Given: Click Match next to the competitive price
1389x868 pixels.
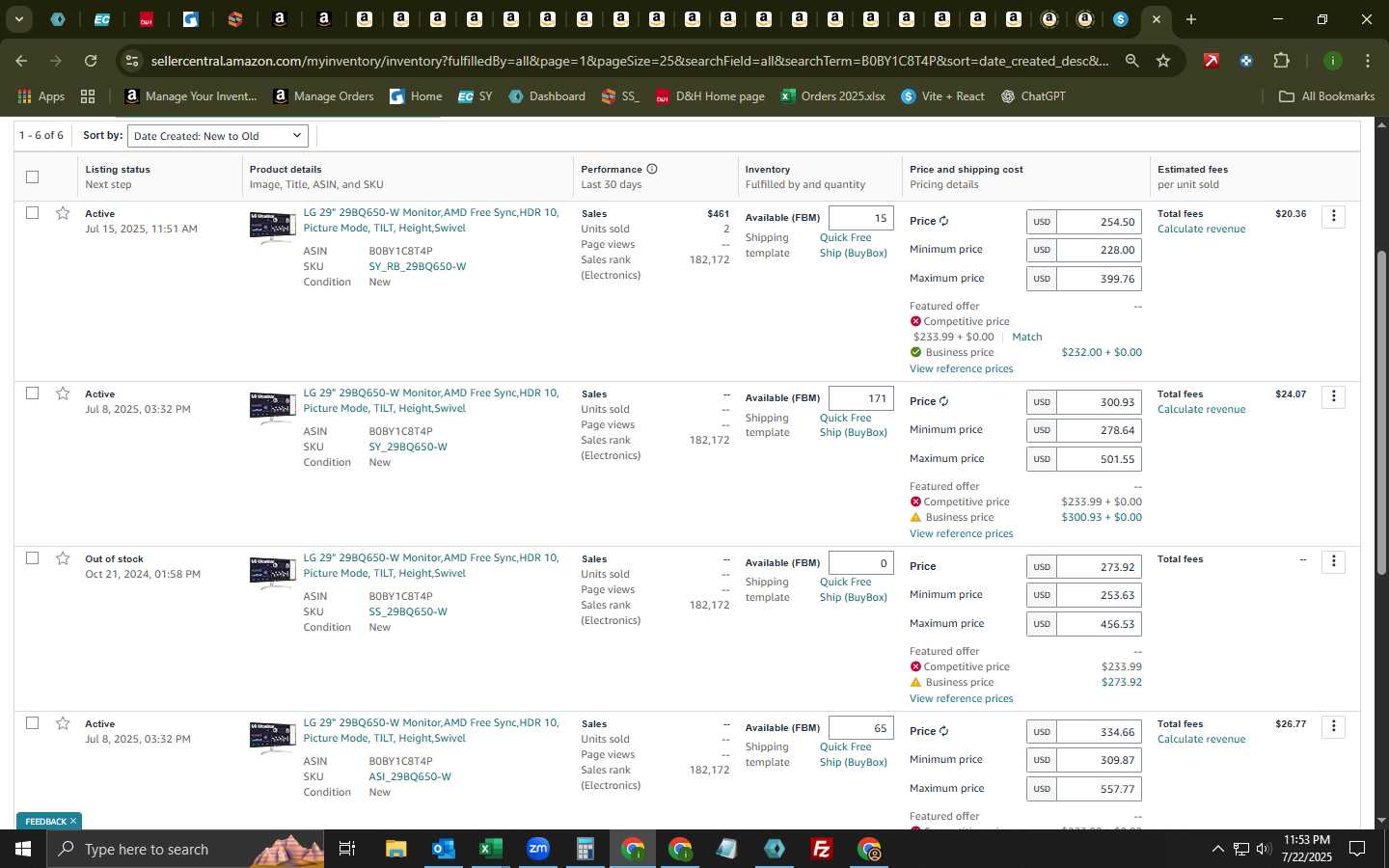Looking at the screenshot, I should tap(1026, 337).
